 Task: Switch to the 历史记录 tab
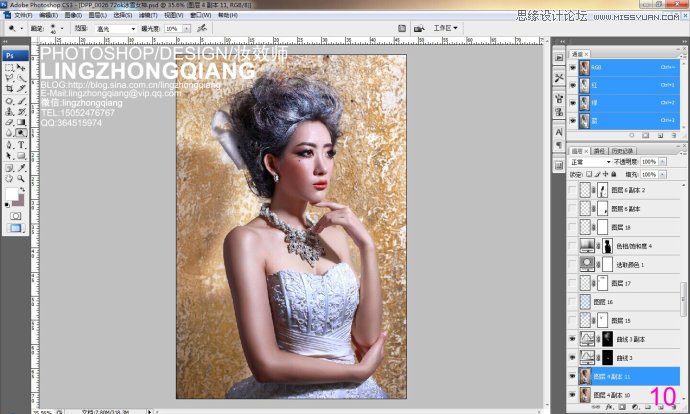[622, 151]
